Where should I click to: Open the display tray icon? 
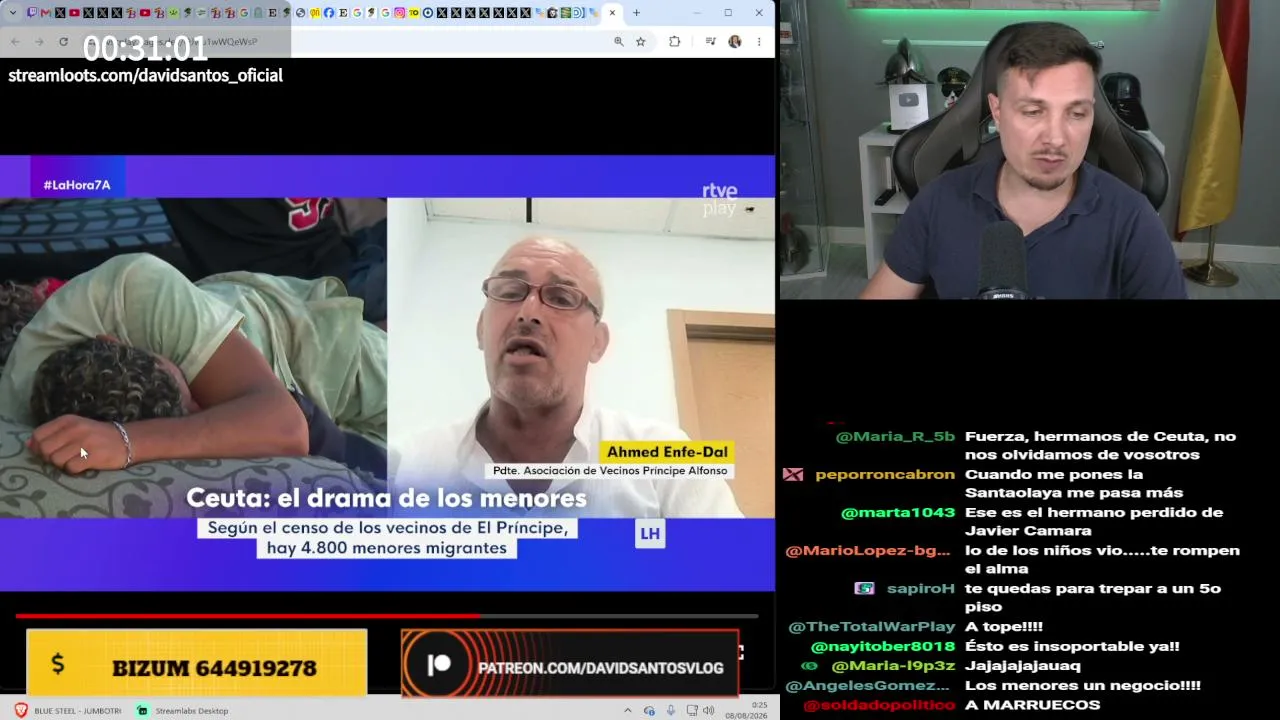[x=692, y=711]
